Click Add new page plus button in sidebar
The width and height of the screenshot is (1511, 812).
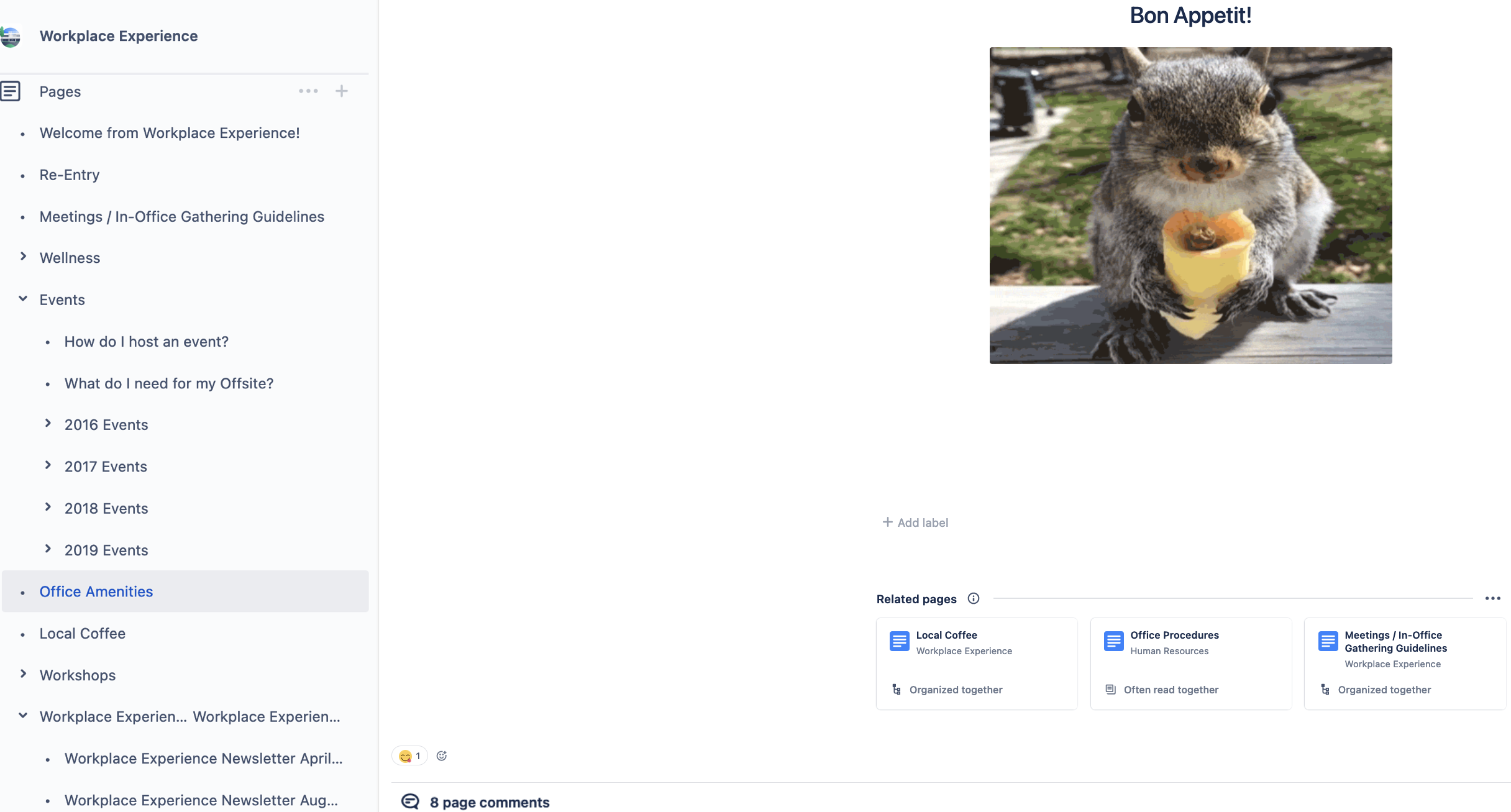(x=341, y=91)
